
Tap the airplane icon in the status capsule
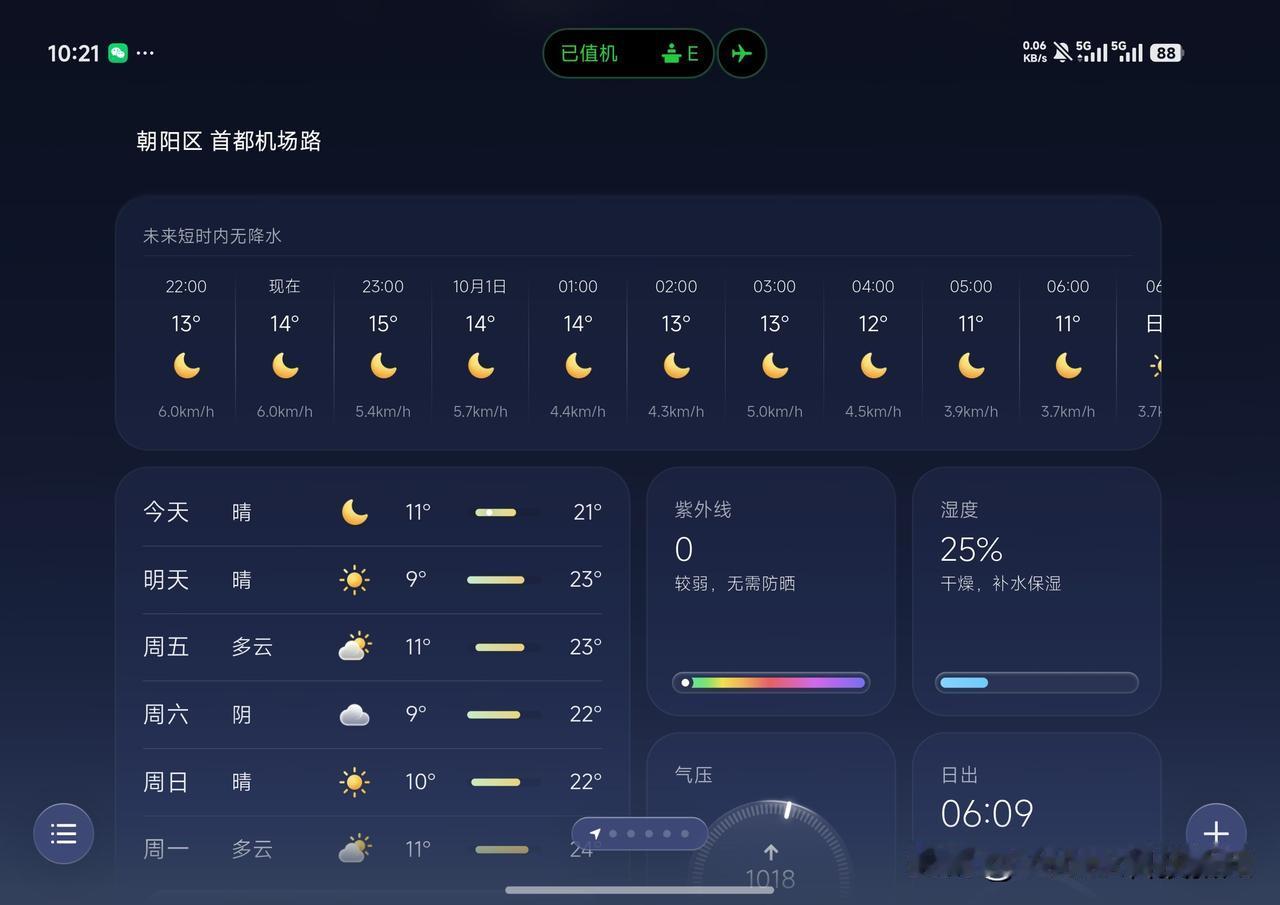741,53
